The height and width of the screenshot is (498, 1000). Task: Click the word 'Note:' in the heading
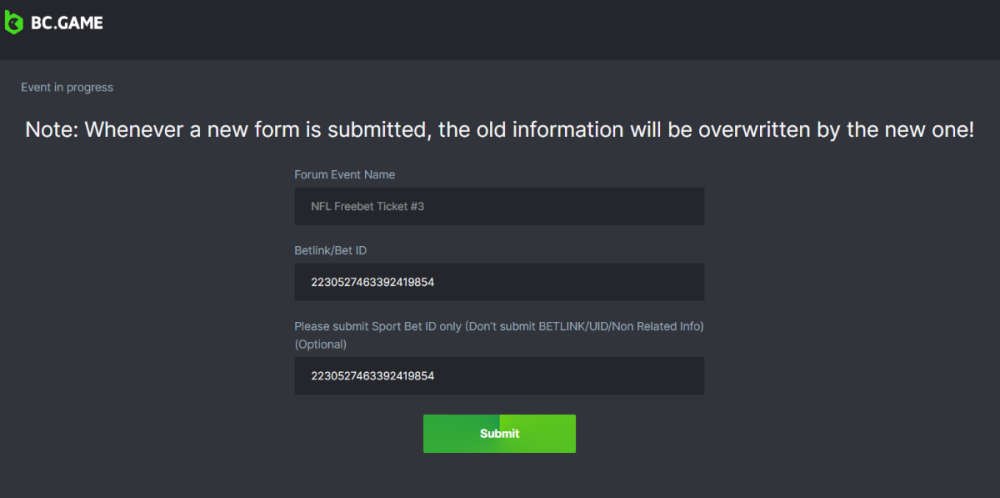coord(52,131)
